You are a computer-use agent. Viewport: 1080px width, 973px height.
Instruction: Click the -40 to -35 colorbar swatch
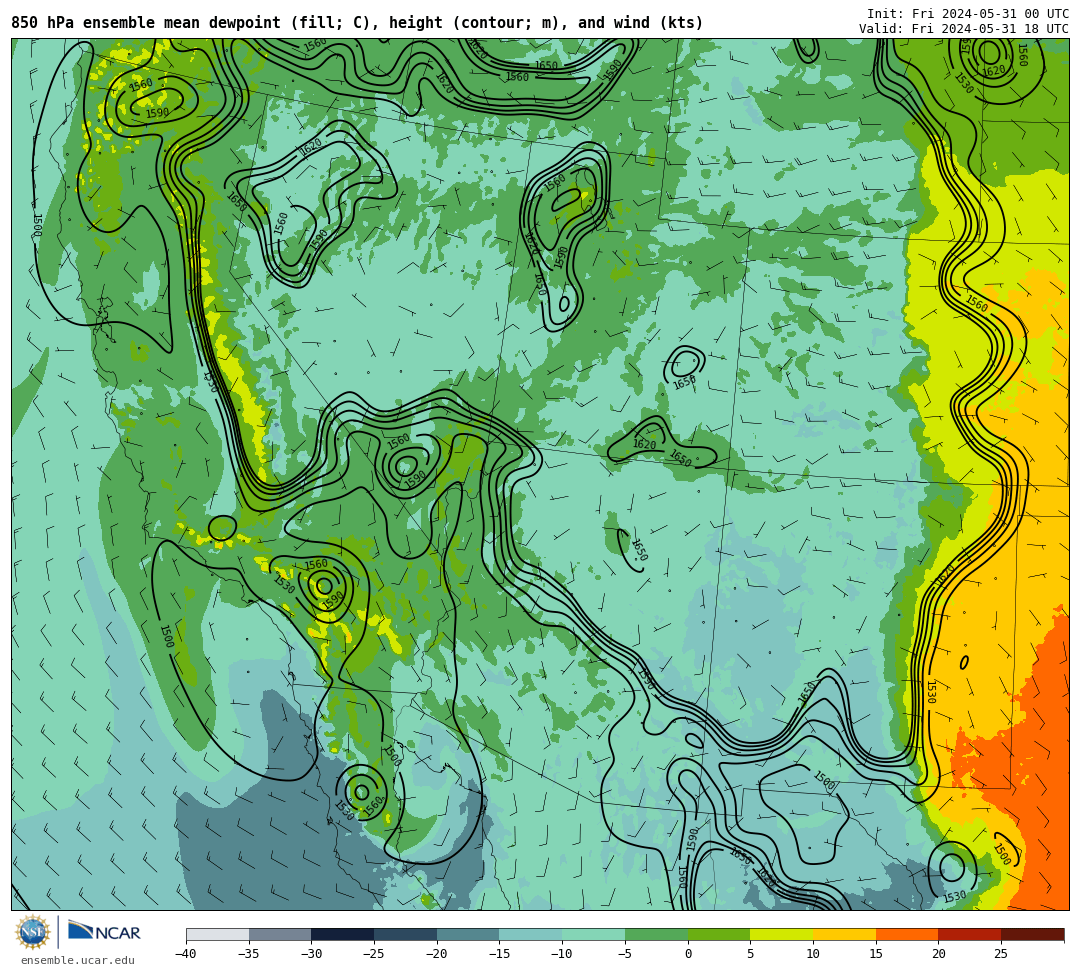(217, 934)
